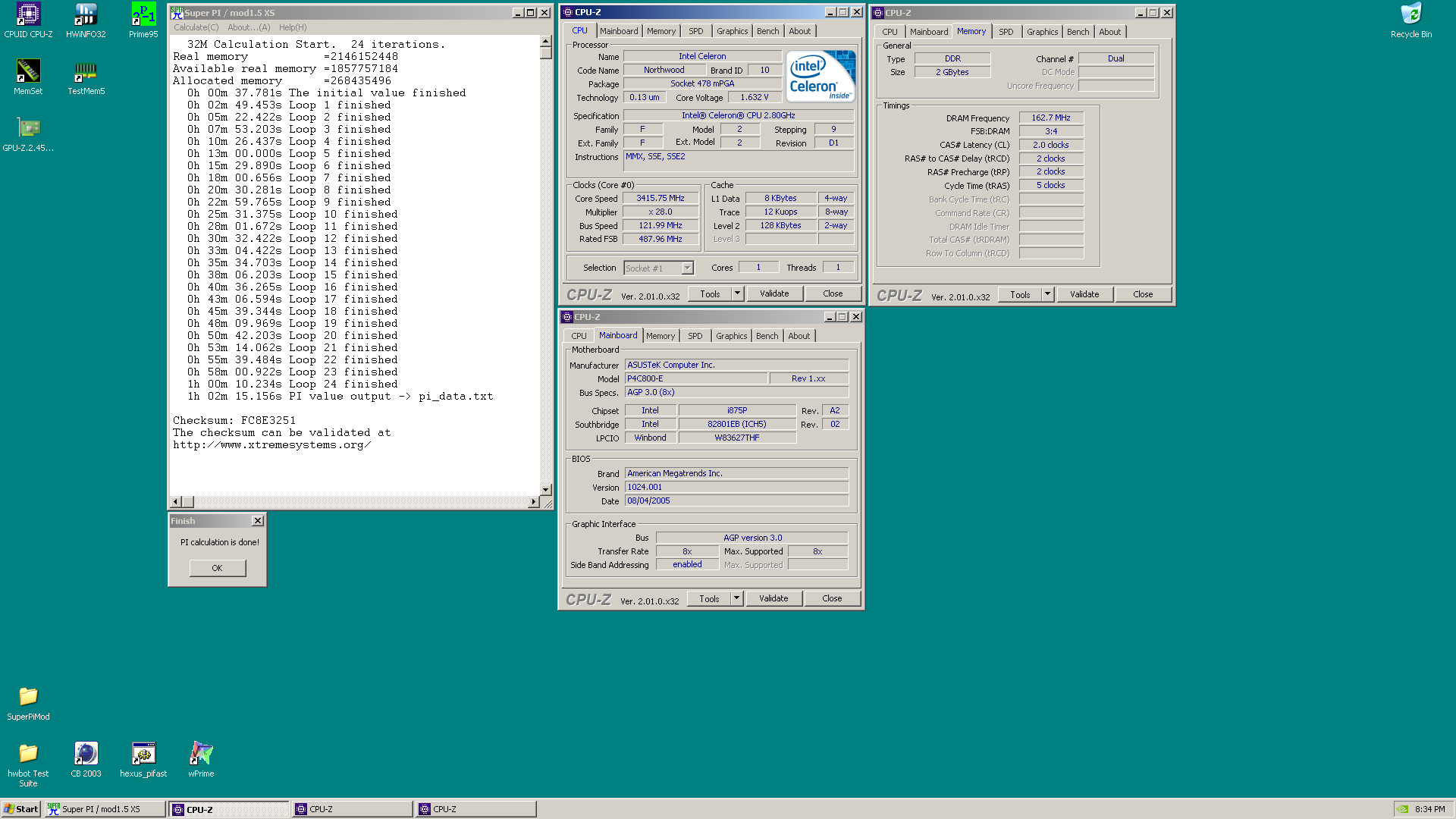The height and width of the screenshot is (819, 1456).
Task: Open CPU tab in Mainboard window
Action: (x=579, y=336)
